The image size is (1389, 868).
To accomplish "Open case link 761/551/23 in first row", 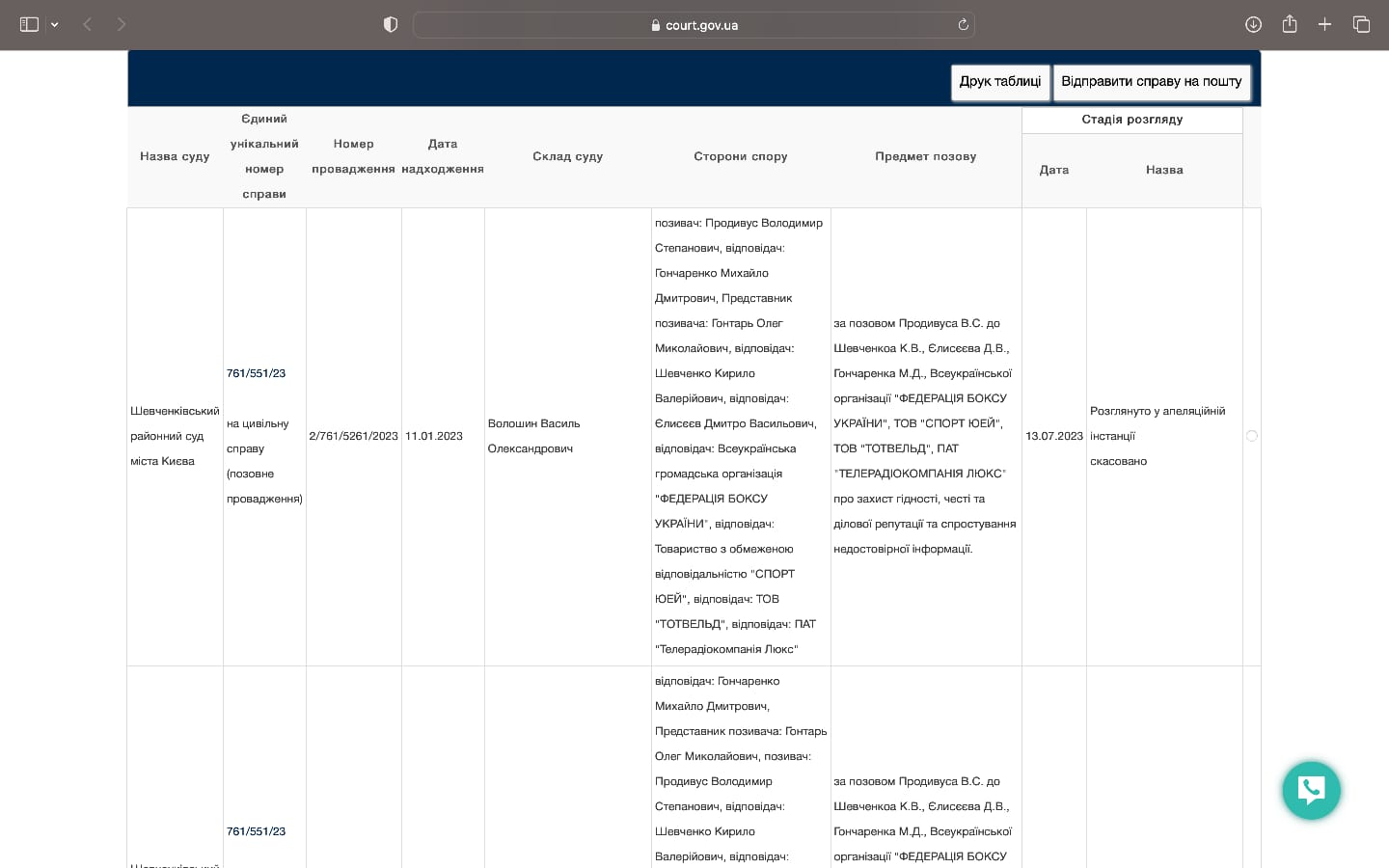I will click(256, 373).
